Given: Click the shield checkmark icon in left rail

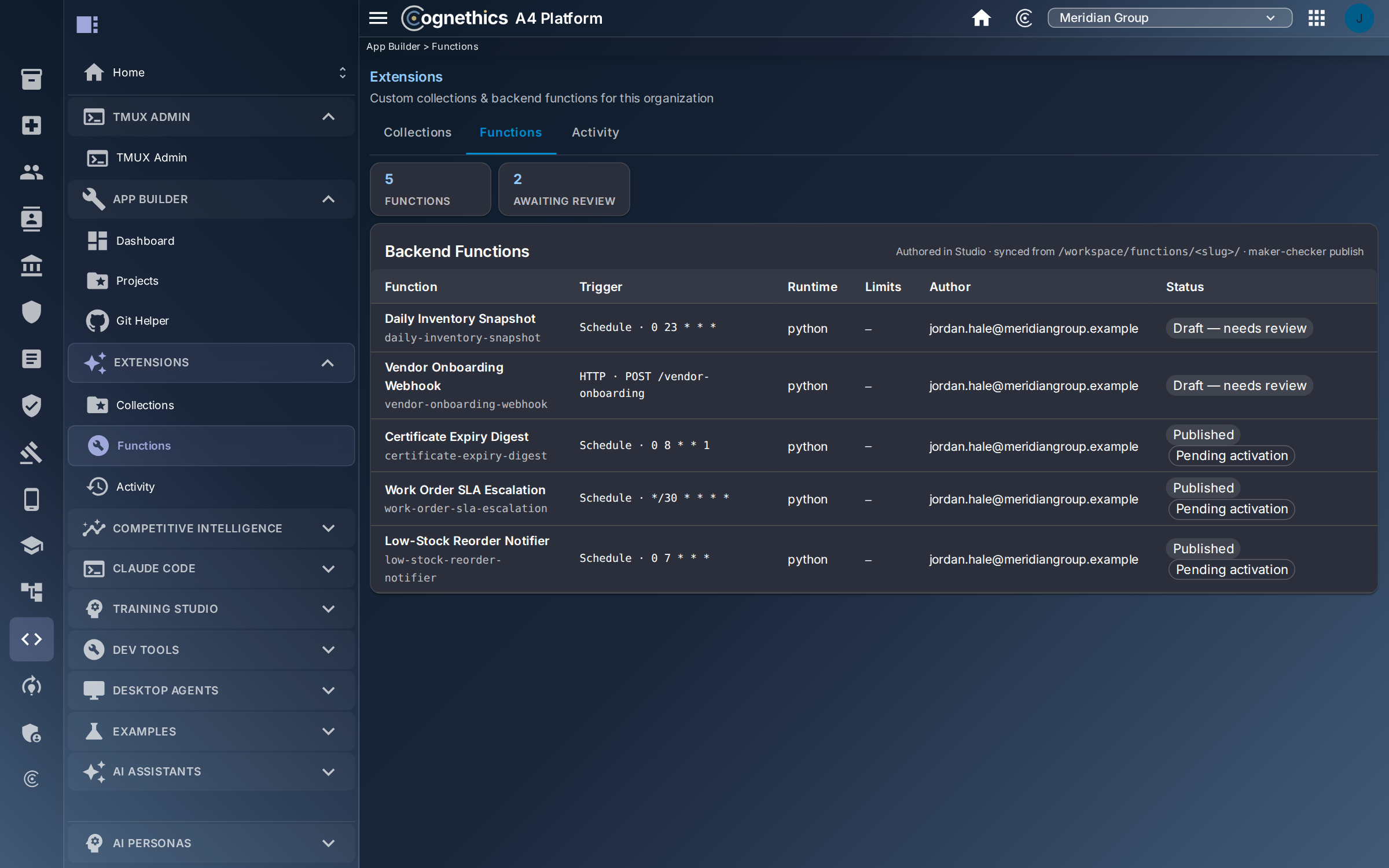Looking at the screenshot, I should pyautogui.click(x=31, y=406).
